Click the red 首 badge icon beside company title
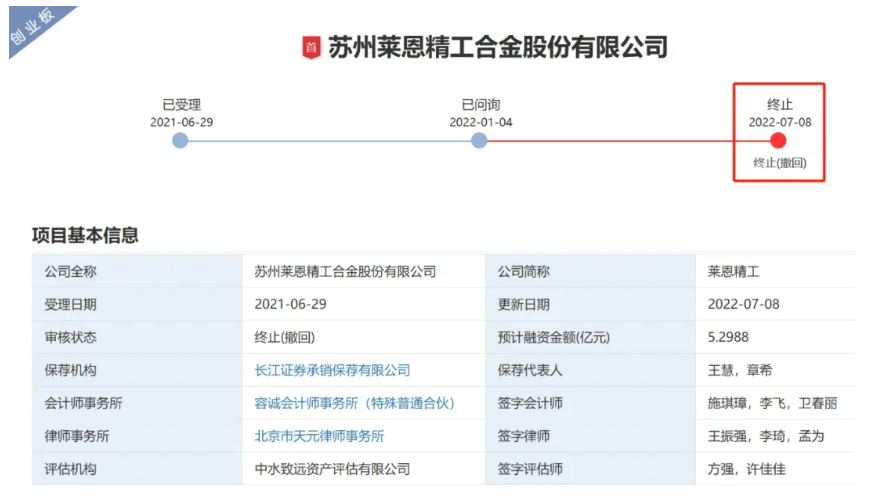Viewport: 871px width, 504px height. pos(311,48)
